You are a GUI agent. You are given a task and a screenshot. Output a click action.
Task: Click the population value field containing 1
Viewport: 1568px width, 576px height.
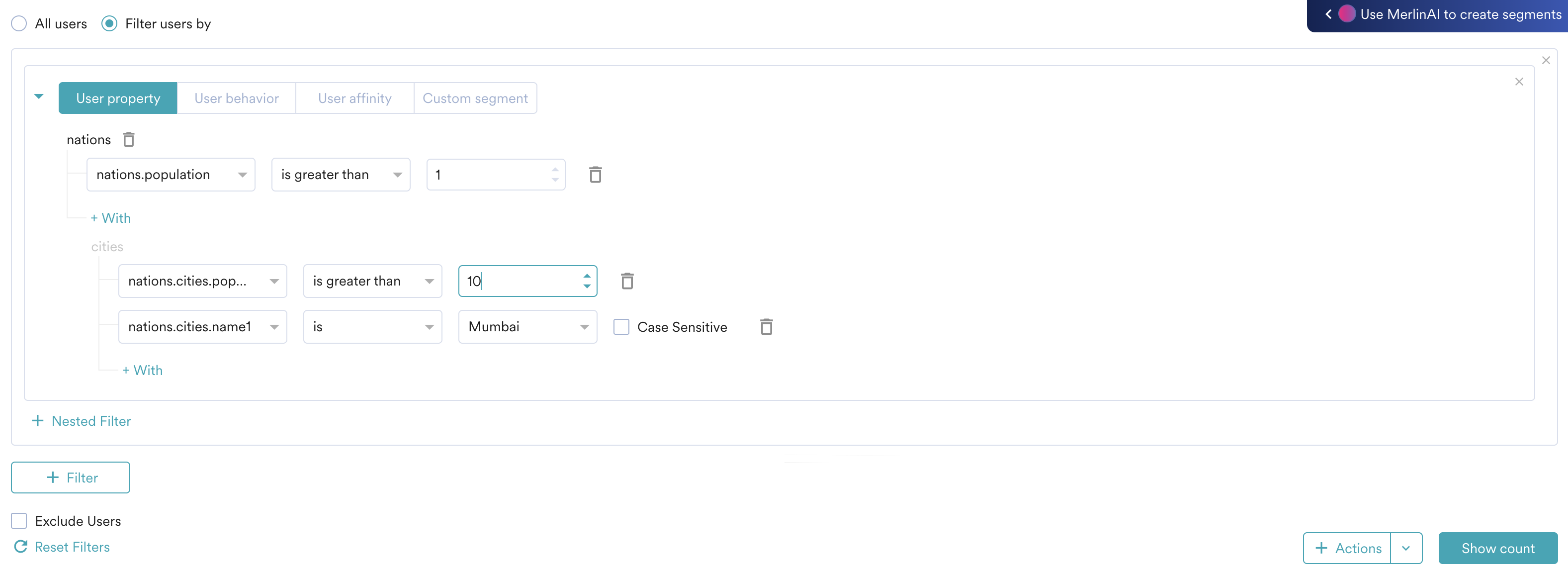[487, 175]
